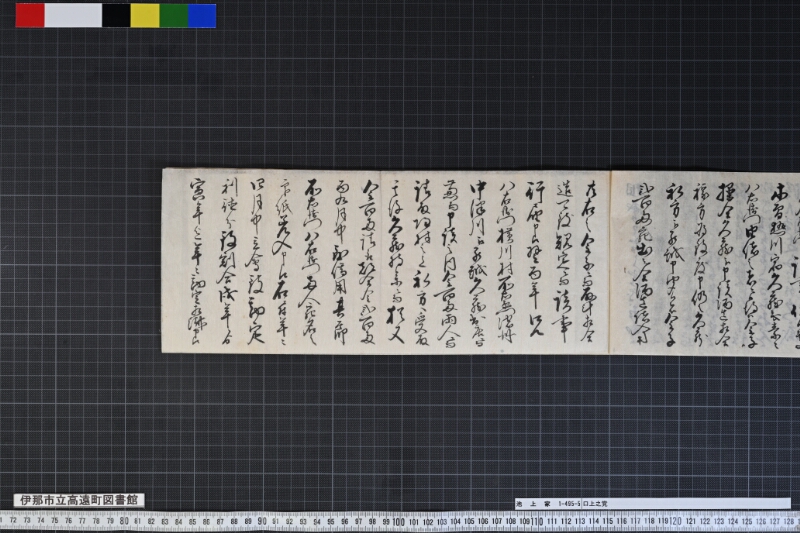Select the 75 mark on the ruler
Image resolution: width=800 pixels, height=533 pixels.
tap(55, 521)
